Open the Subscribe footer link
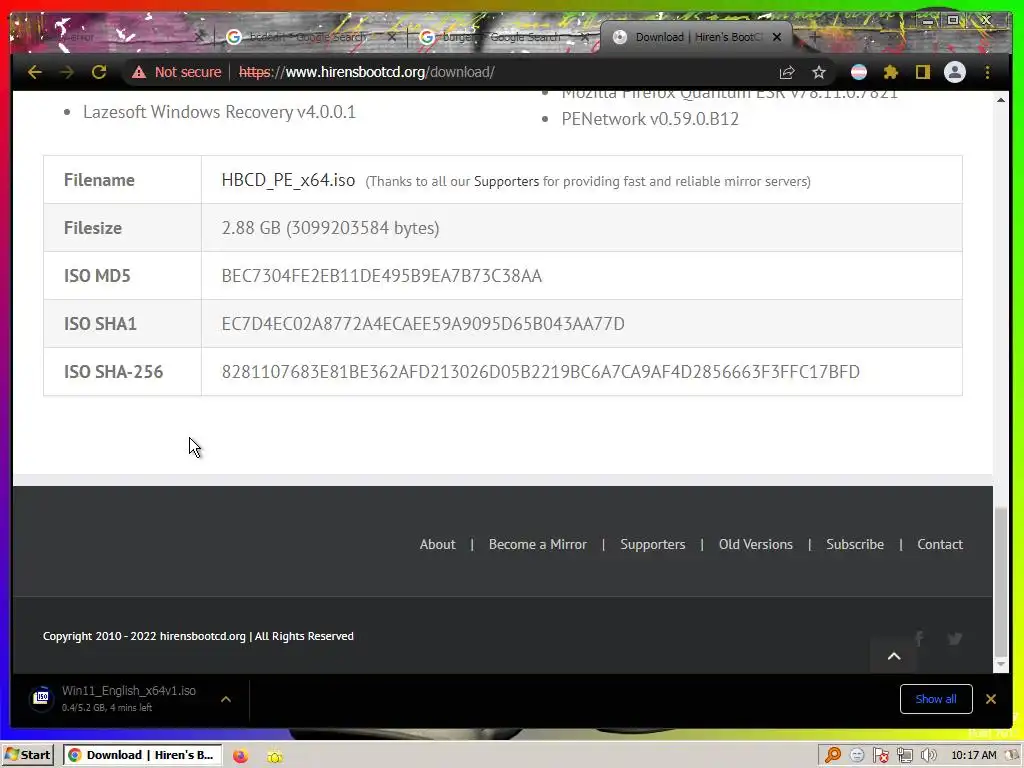 click(855, 544)
